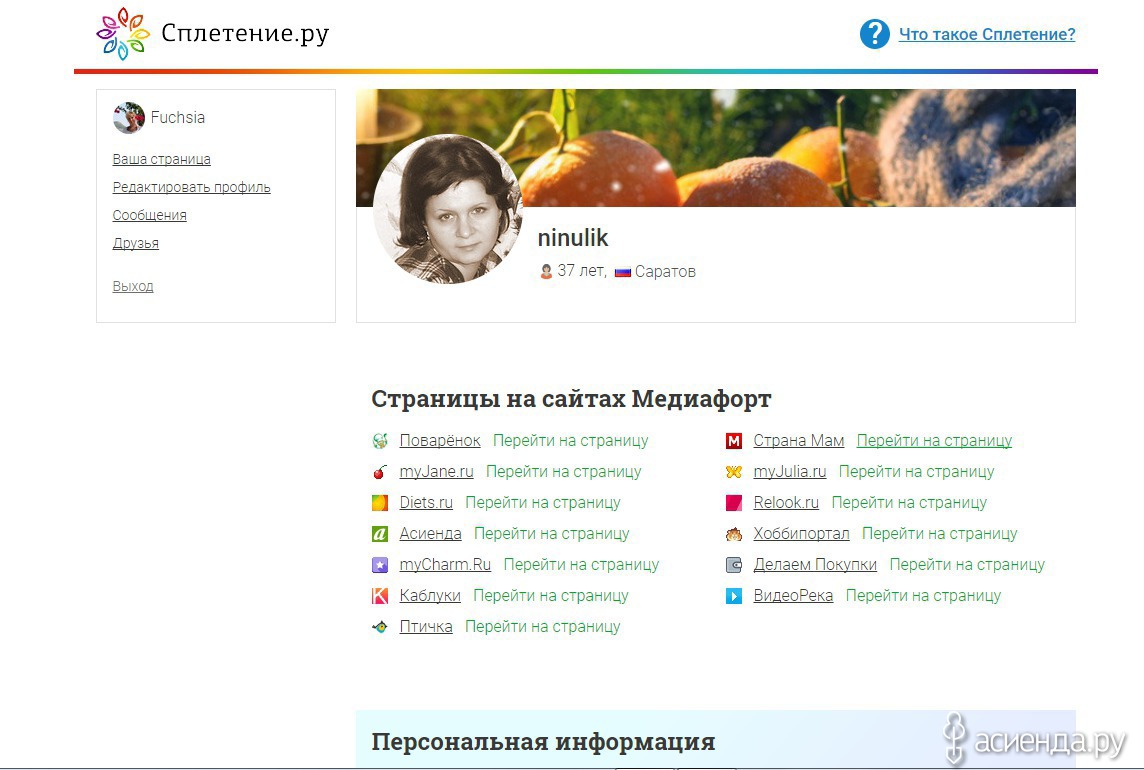Click 'Перейти на страницу' next to Каблуки
Image resolution: width=1144 pixels, height=770 pixels.
click(551, 596)
